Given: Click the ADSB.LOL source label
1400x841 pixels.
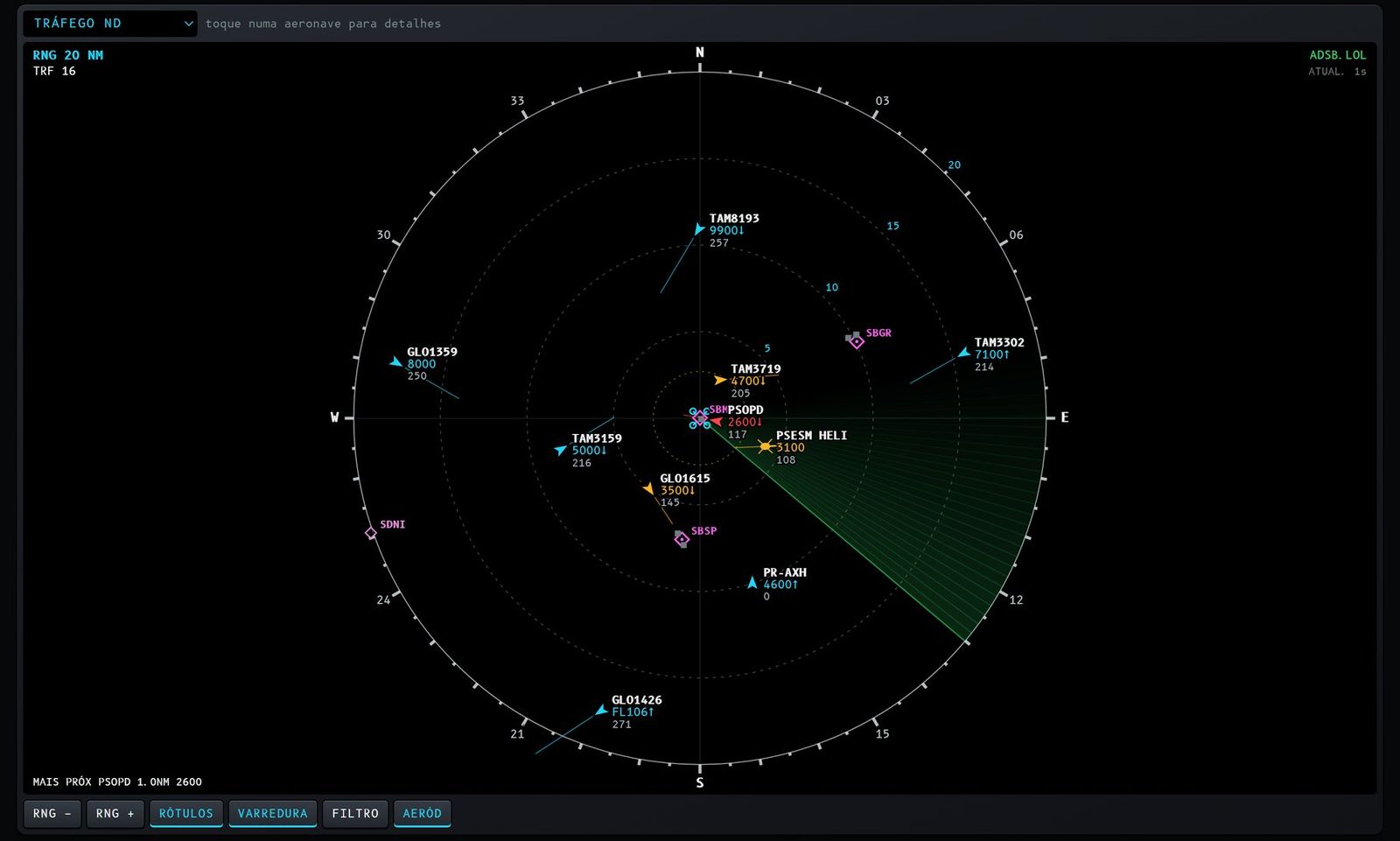Looking at the screenshot, I should tap(1337, 55).
